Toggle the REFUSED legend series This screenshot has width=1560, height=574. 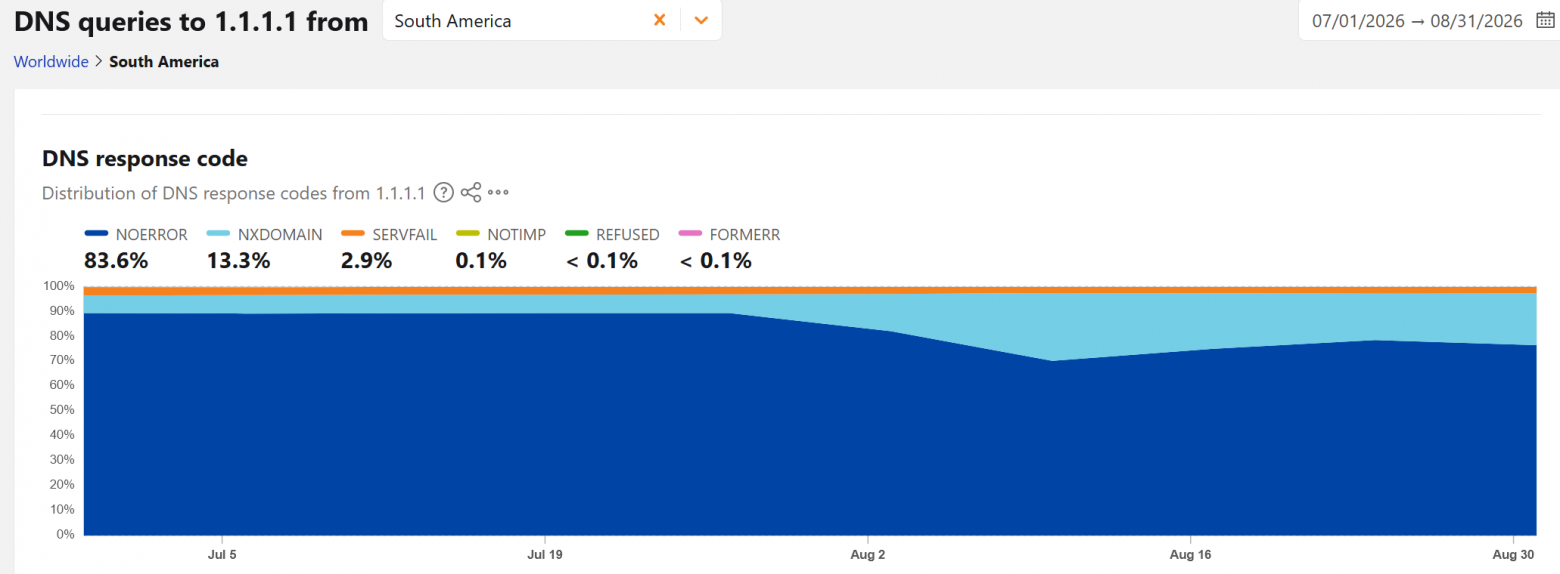[x=612, y=235]
